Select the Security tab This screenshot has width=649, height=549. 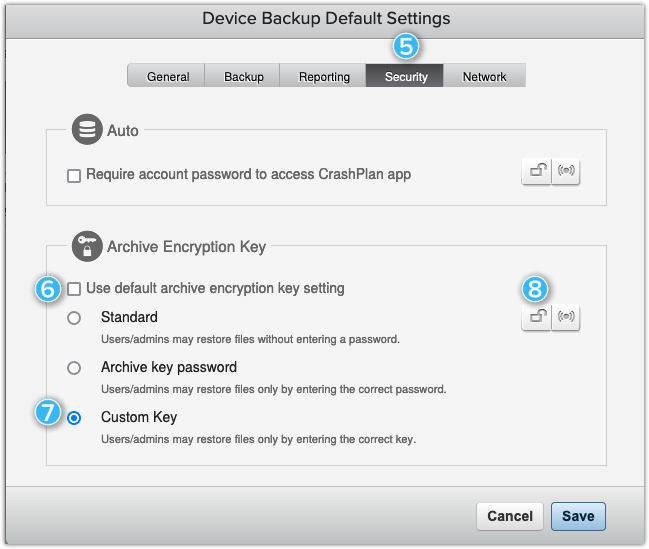406,76
